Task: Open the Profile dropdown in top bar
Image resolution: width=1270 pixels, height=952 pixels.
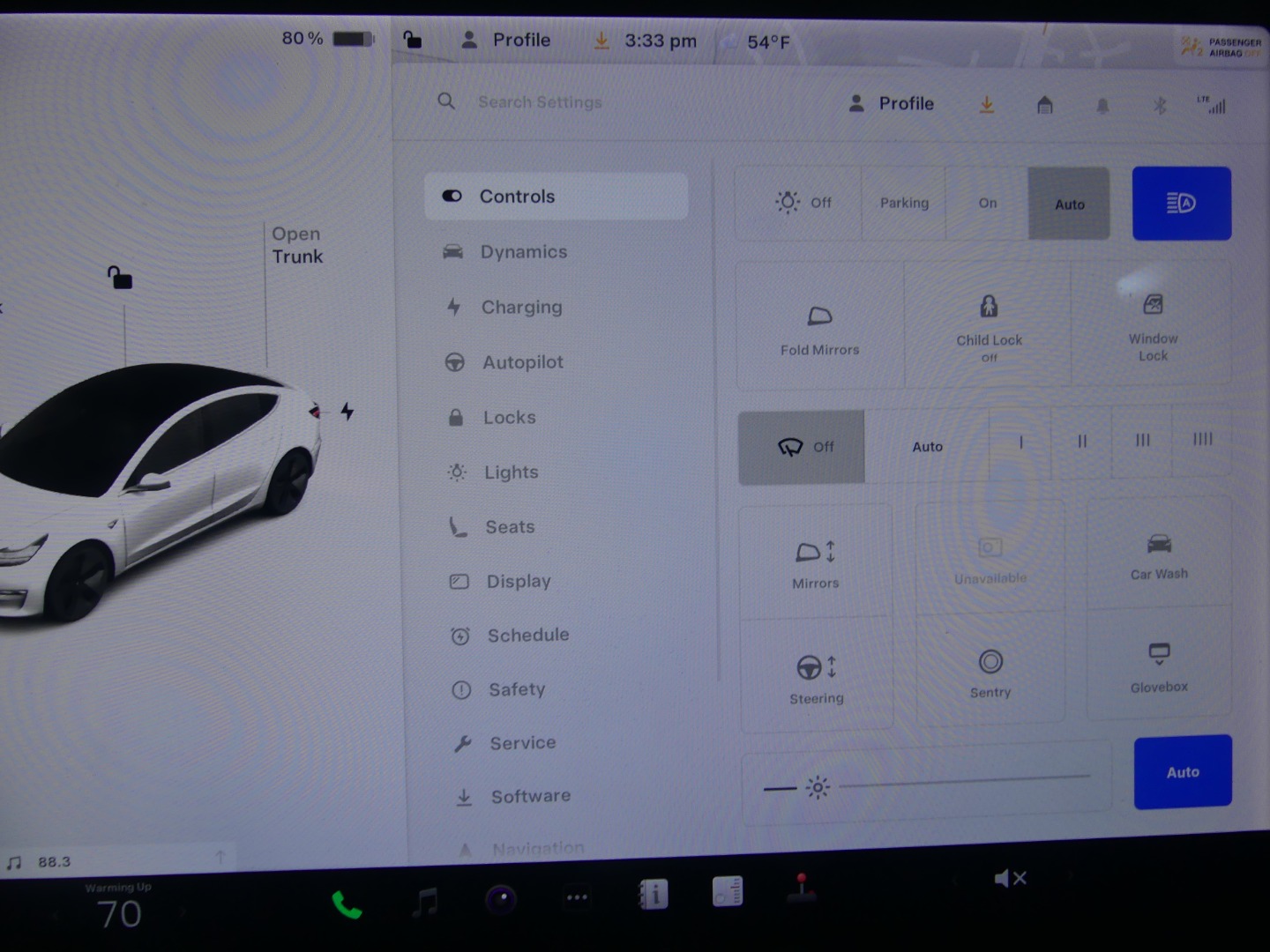Action: point(506,41)
